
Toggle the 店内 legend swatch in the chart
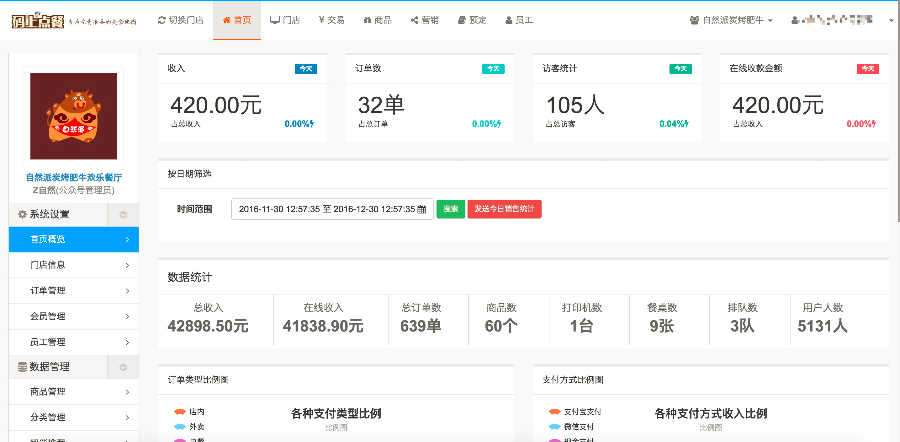pyautogui.click(x=180, y=411)
